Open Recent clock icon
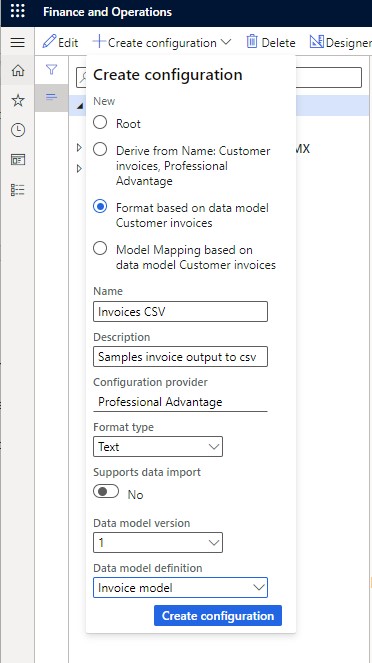The image size is (372, 663). click(18, 130)
